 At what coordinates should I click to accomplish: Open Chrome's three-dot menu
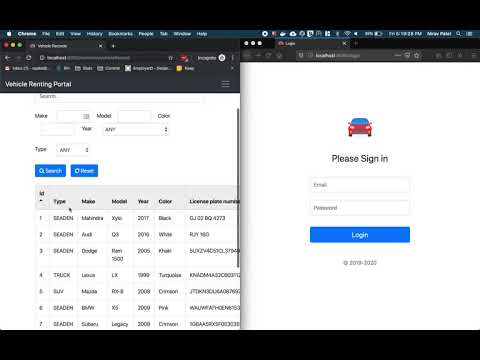click(x=233, y=58)
